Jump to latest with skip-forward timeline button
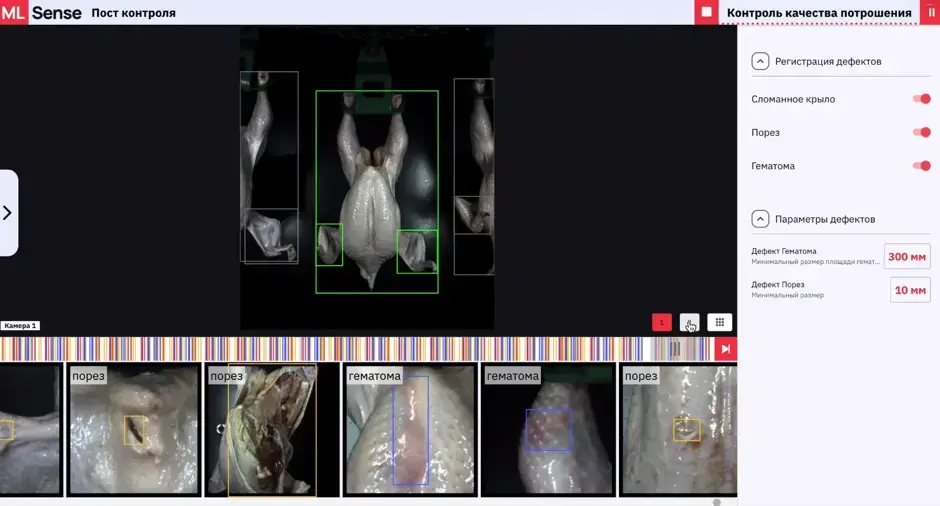 click(x=725, y=349)
